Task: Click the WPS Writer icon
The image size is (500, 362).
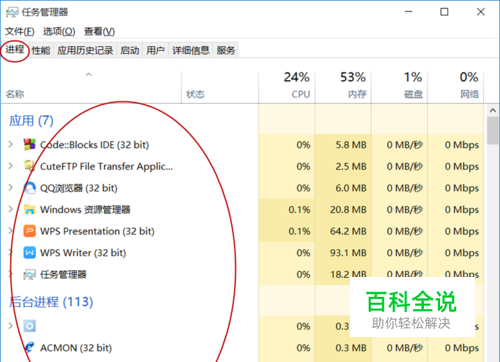Action: click(29, 253)
